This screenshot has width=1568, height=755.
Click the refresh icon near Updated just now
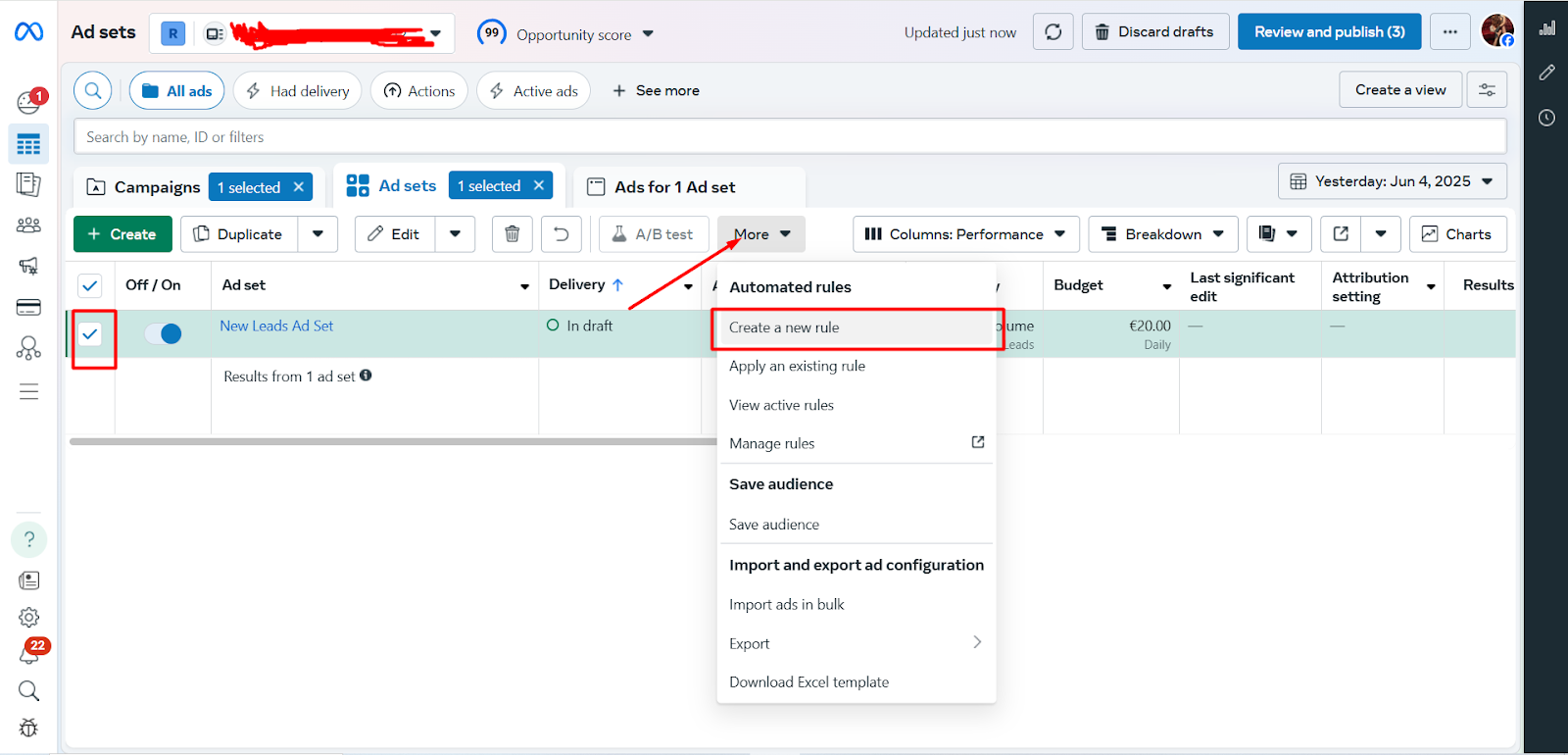(x=1053, y=32)
